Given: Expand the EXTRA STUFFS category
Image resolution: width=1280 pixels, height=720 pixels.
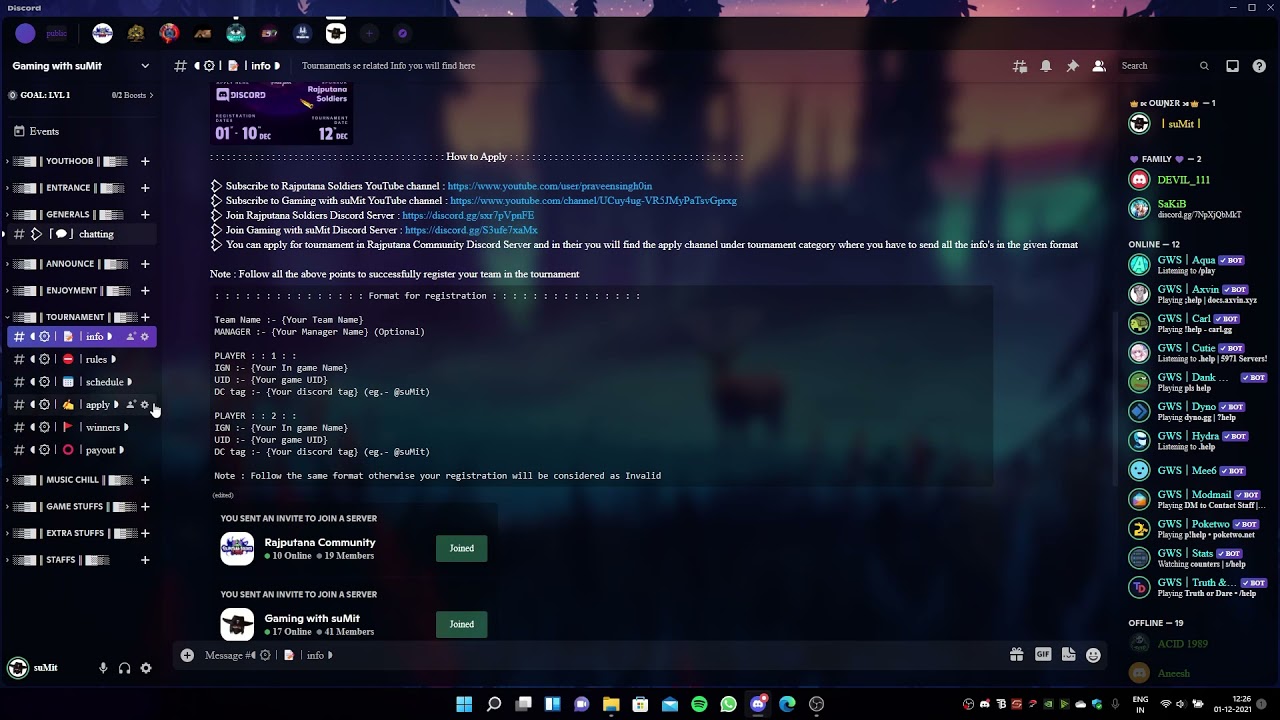Looking at the screenshot, I should (72, 533).
